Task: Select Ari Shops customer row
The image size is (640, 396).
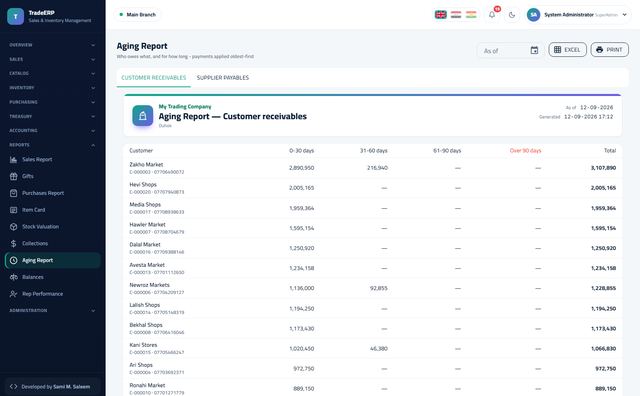Action: tap(373, 368)
